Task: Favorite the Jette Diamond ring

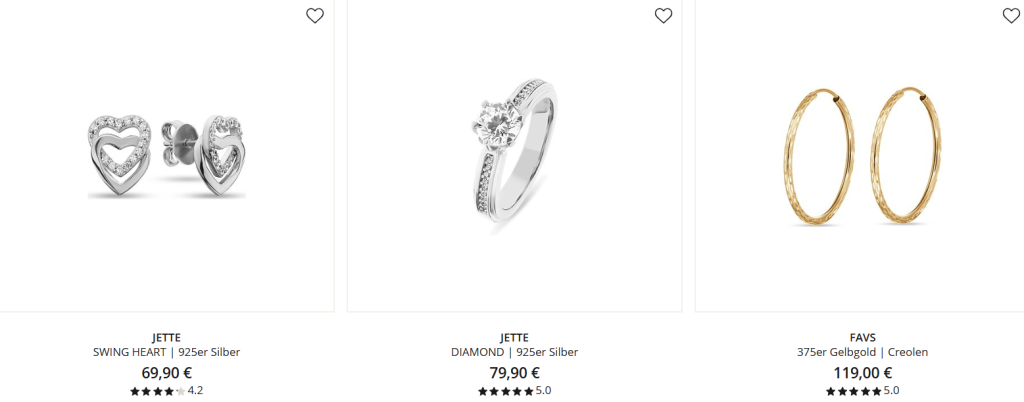Action: [x=664, y=16]
